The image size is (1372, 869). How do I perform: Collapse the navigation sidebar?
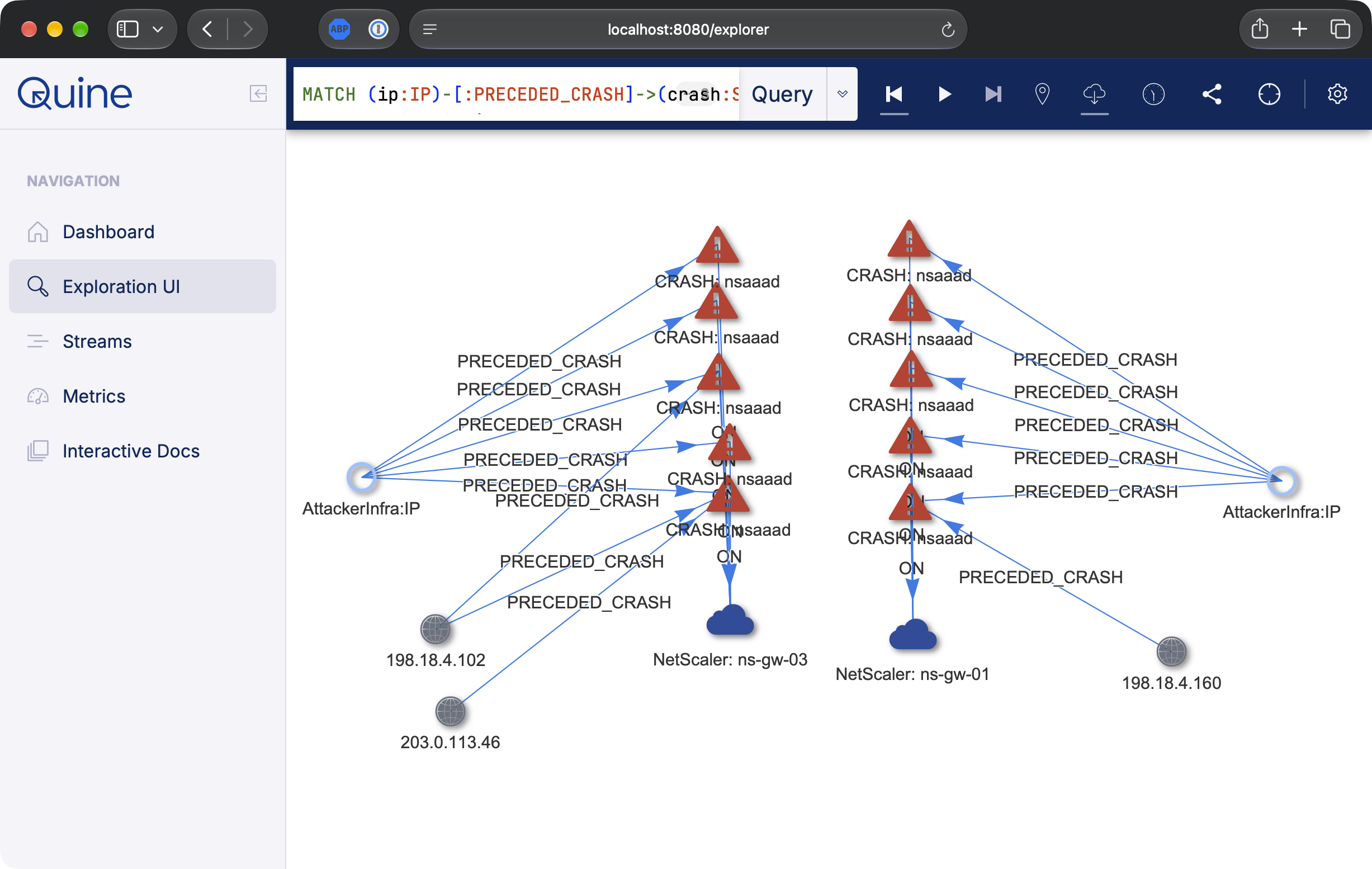258,93
